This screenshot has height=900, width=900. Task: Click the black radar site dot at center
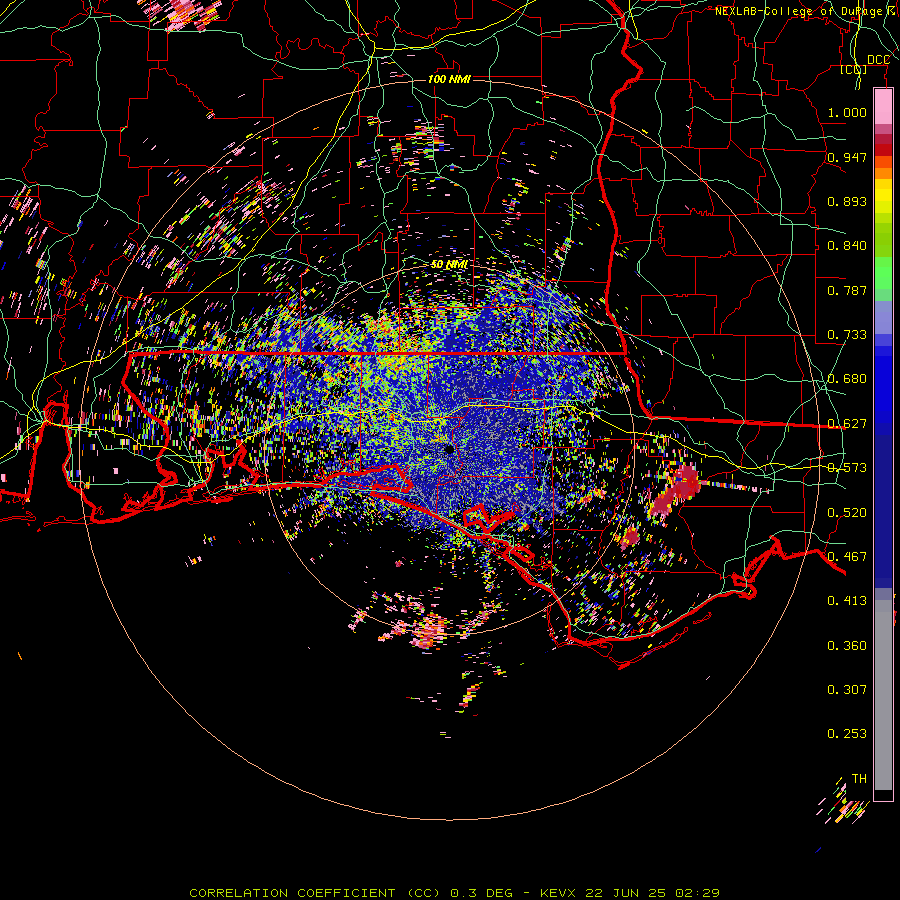click(449, 449)
